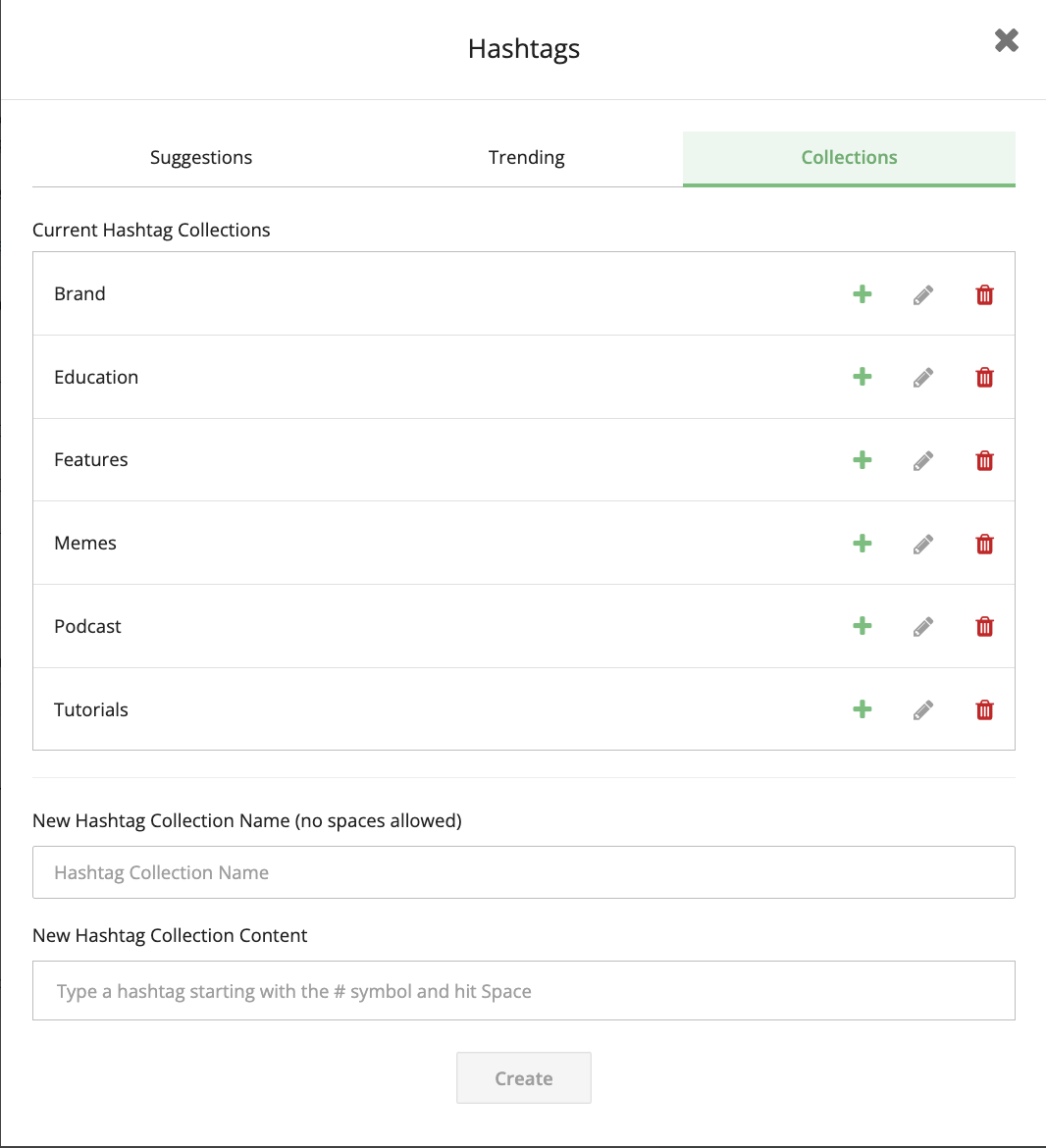Add hashtags to the Brand collection
This screenshot has width=1046, height=1148.
point(862,293)
